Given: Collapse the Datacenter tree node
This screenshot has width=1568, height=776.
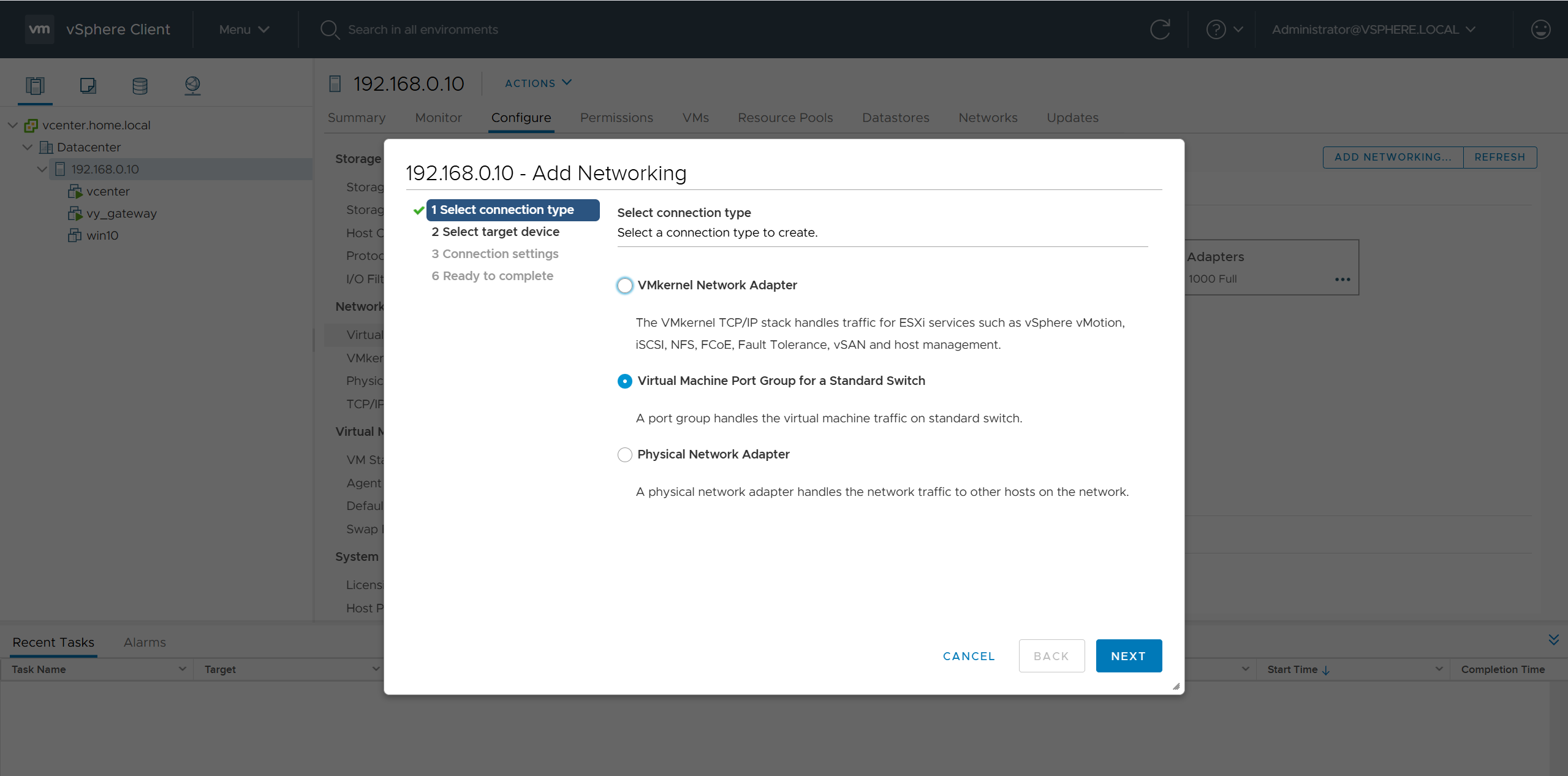Looking at the screenshot, I should click(27, 147).
